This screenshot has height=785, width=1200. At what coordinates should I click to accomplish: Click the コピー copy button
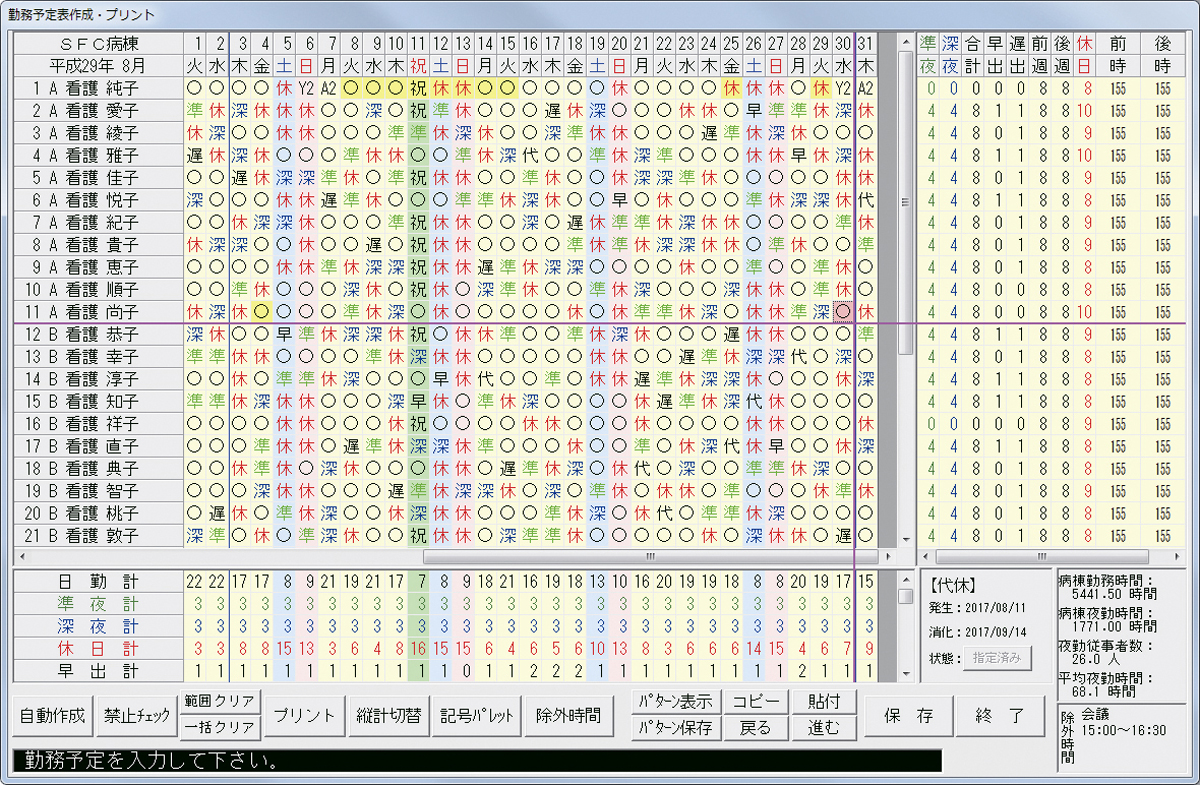coord(755,701)
